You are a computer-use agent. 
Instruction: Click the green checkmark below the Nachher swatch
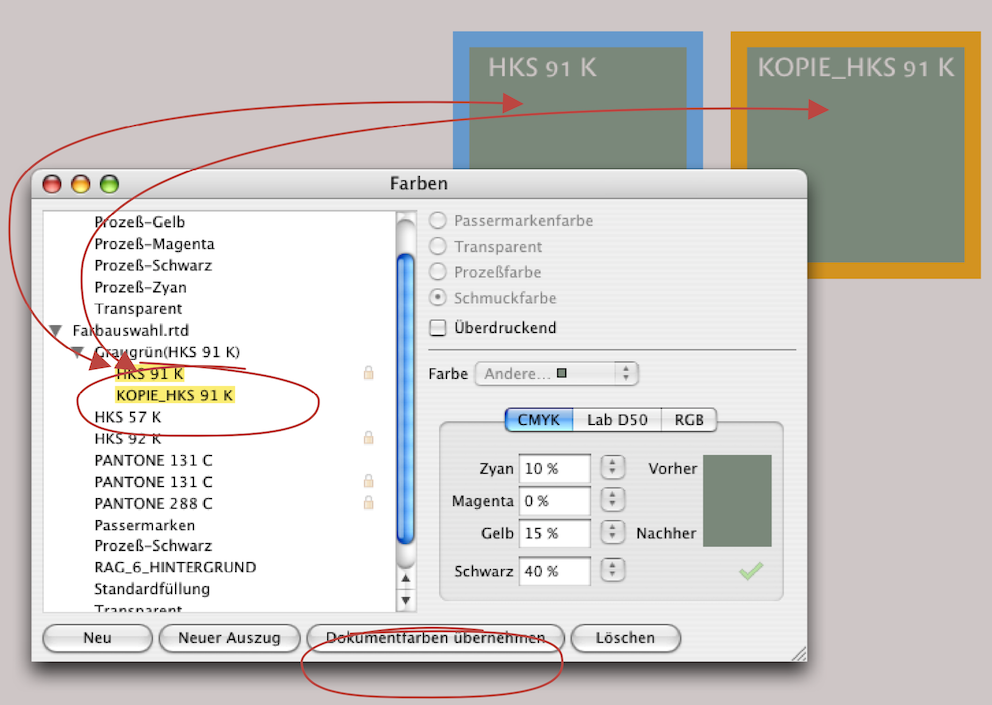click(750, 571)
